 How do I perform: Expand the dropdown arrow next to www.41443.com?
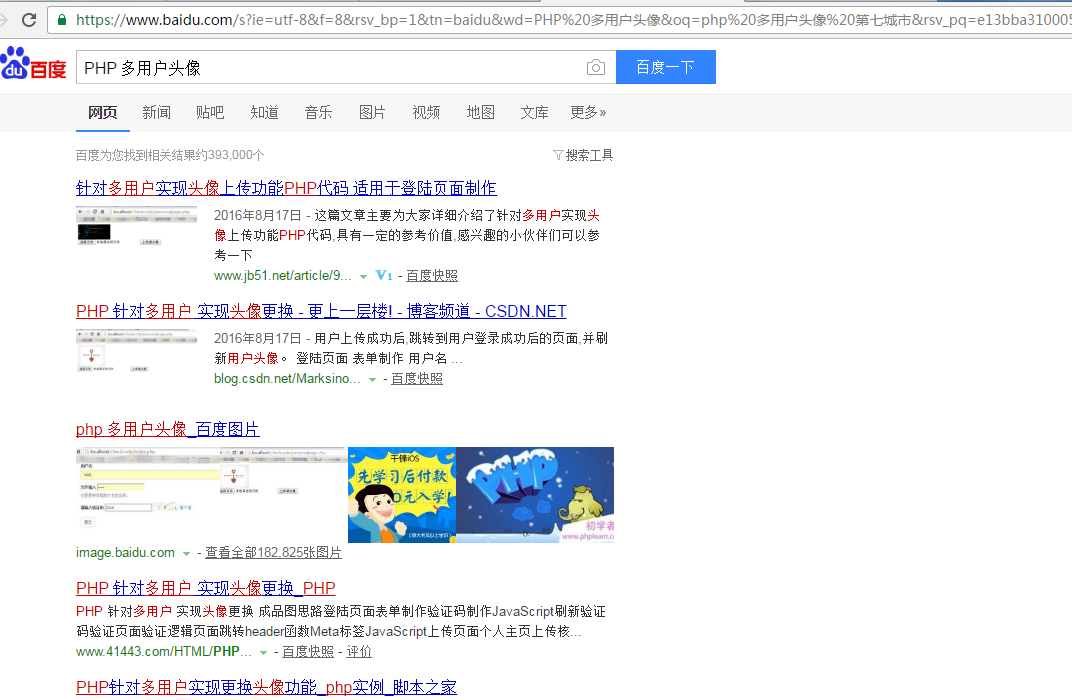263,653
